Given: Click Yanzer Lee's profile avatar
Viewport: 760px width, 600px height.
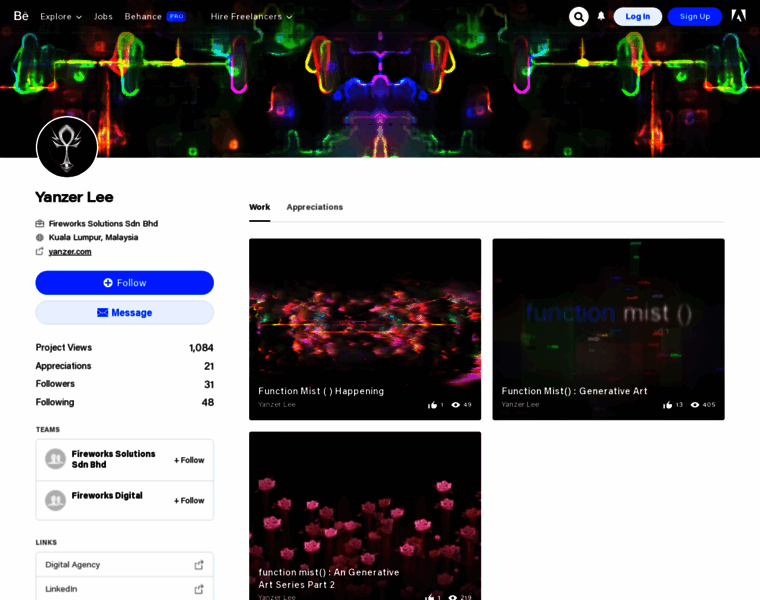Looking at the screenshot, I should 67,147.
